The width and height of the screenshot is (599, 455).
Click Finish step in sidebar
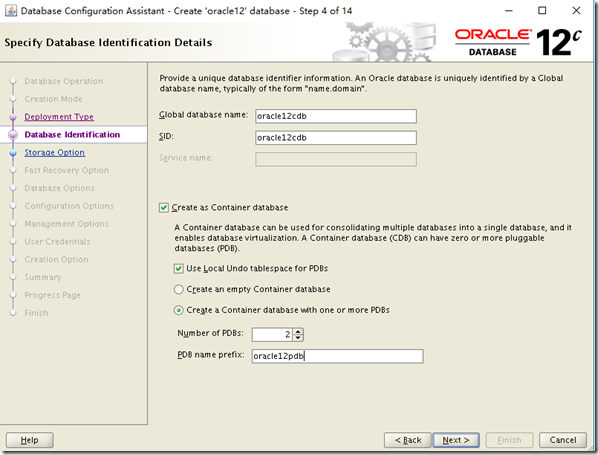tap(36, 313)
